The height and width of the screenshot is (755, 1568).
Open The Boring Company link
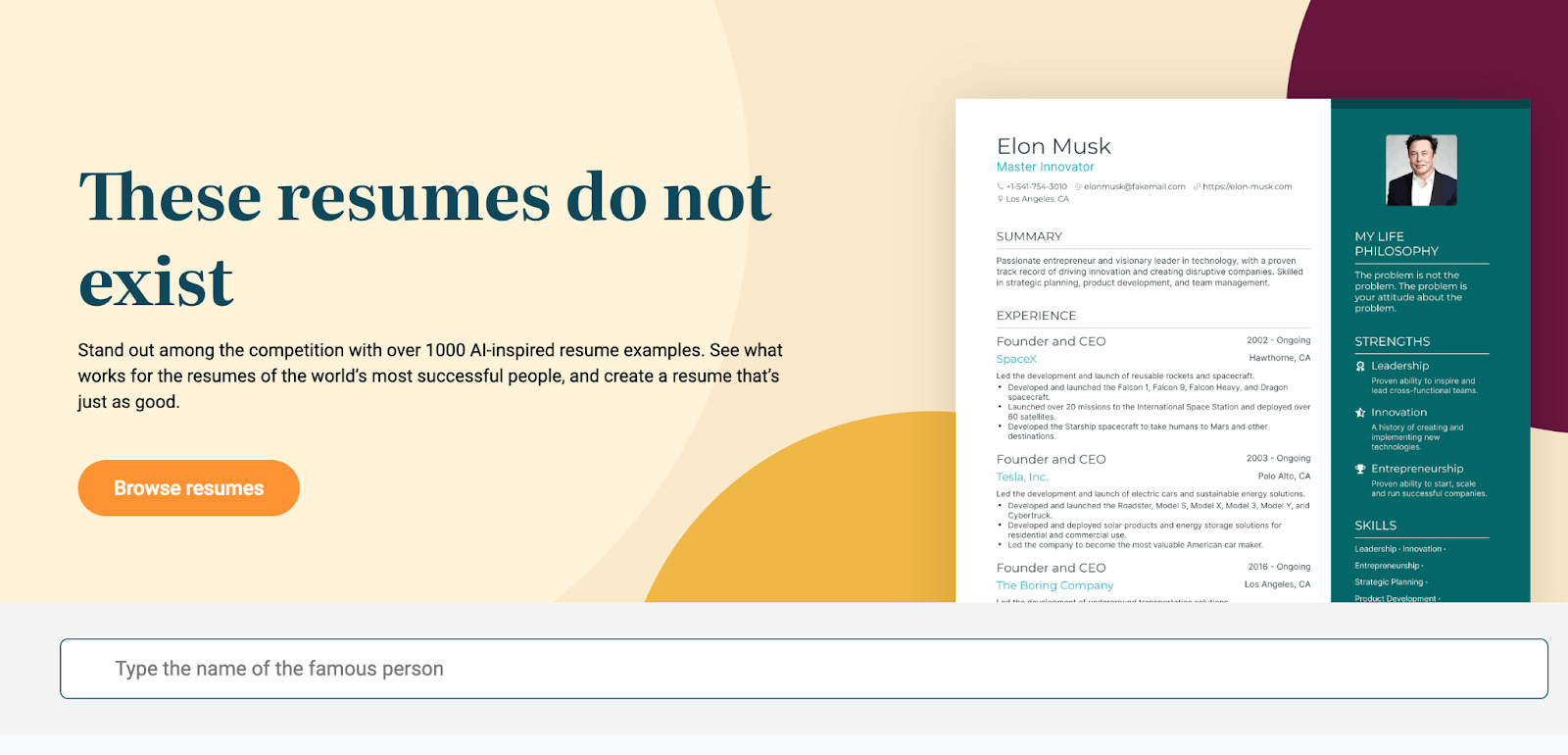click(x=1054, y=585)
